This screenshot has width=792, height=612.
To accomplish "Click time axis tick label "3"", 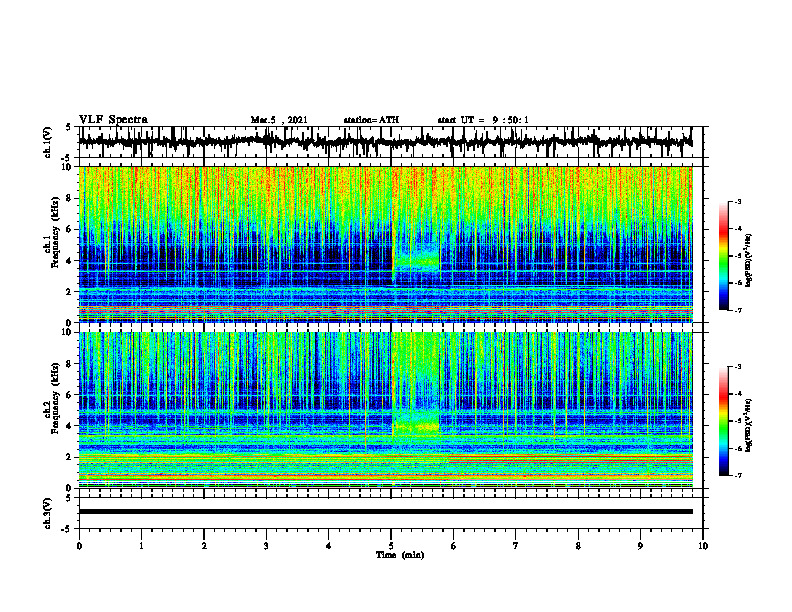I will tap(266, 546).
